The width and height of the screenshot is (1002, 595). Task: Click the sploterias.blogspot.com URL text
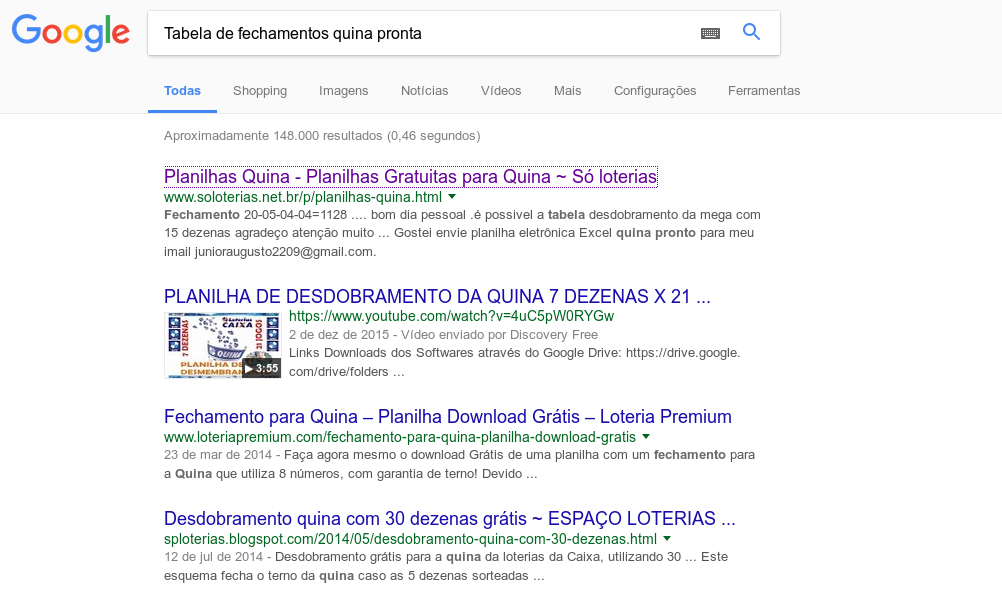tap(410, 539)
